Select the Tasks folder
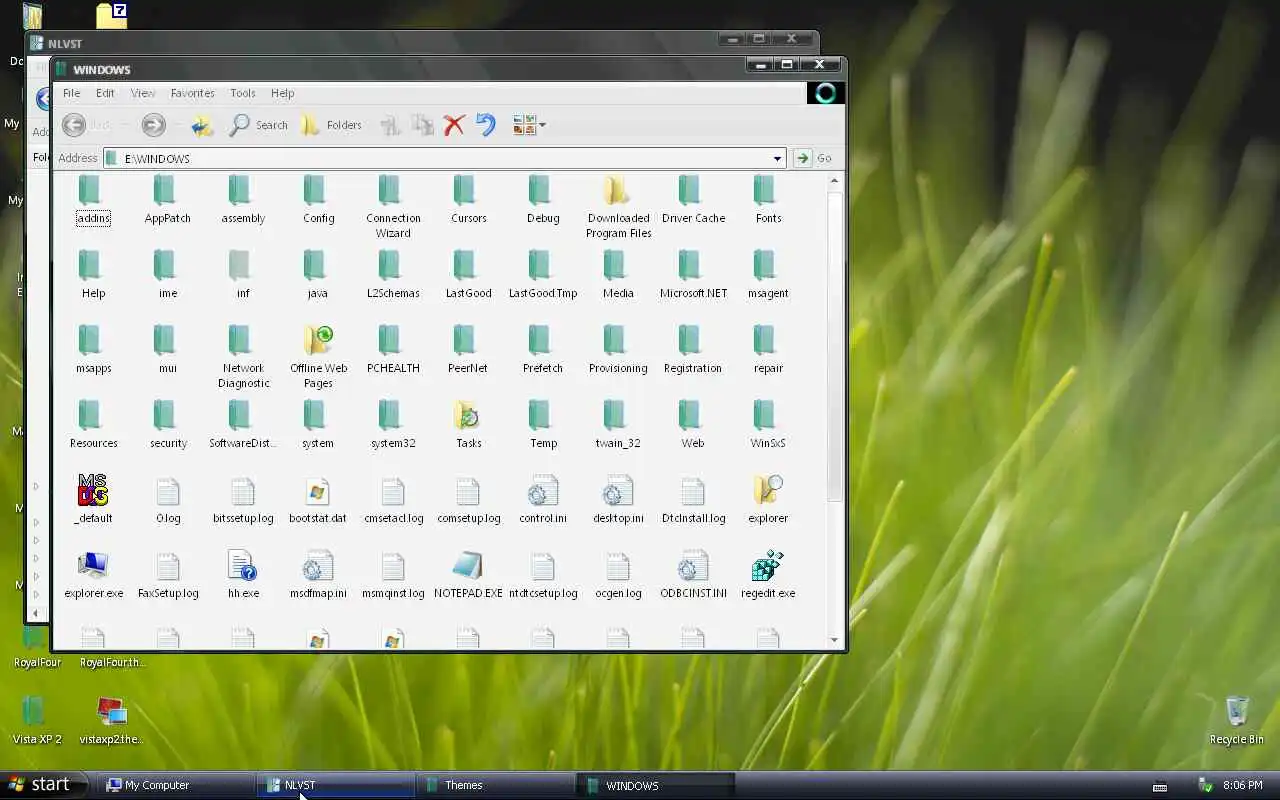 coord(468,425)
